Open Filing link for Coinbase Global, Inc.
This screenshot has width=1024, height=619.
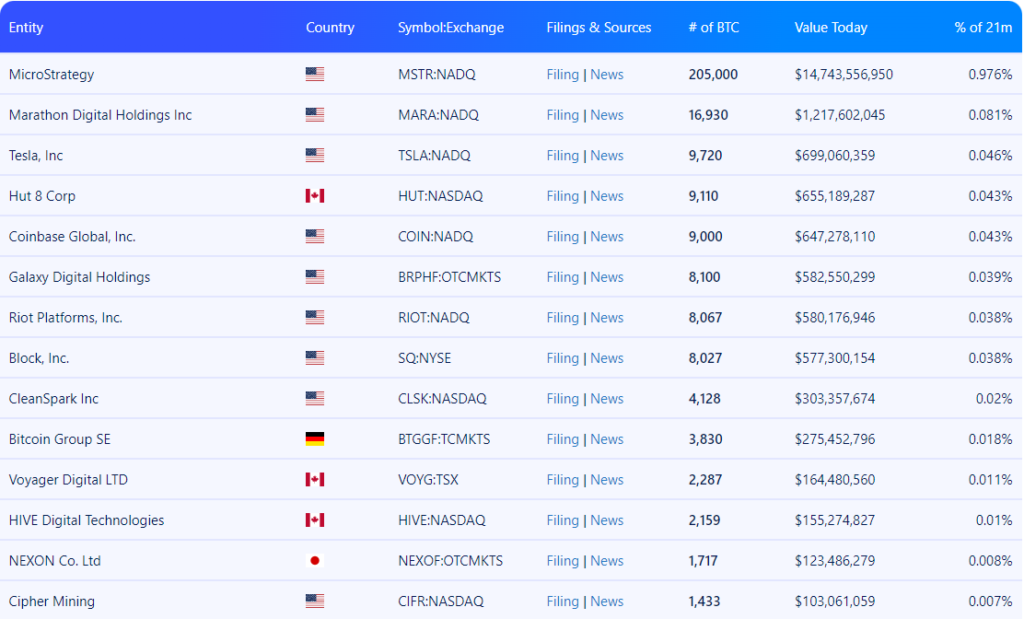coord(563,236)
